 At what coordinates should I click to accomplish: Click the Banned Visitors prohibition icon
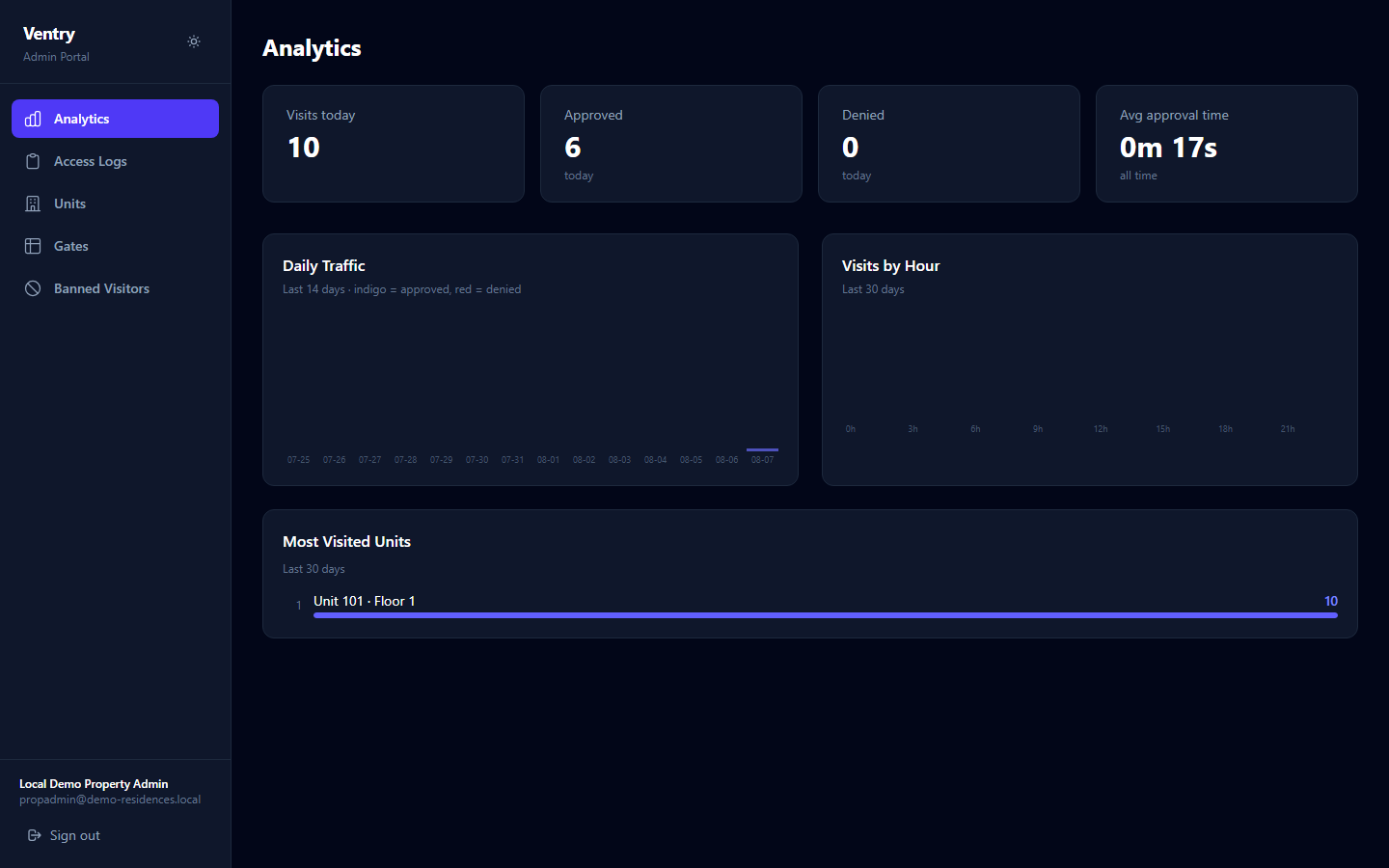click(x=33, y=288)
